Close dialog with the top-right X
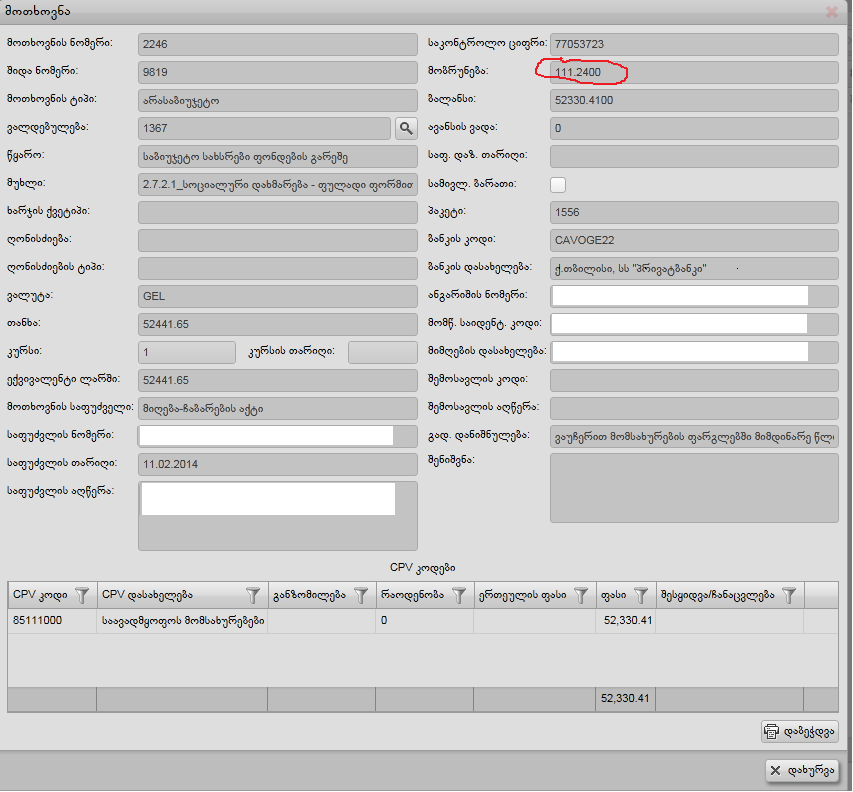This screenshot has height=792, width=853. [831, 12]
